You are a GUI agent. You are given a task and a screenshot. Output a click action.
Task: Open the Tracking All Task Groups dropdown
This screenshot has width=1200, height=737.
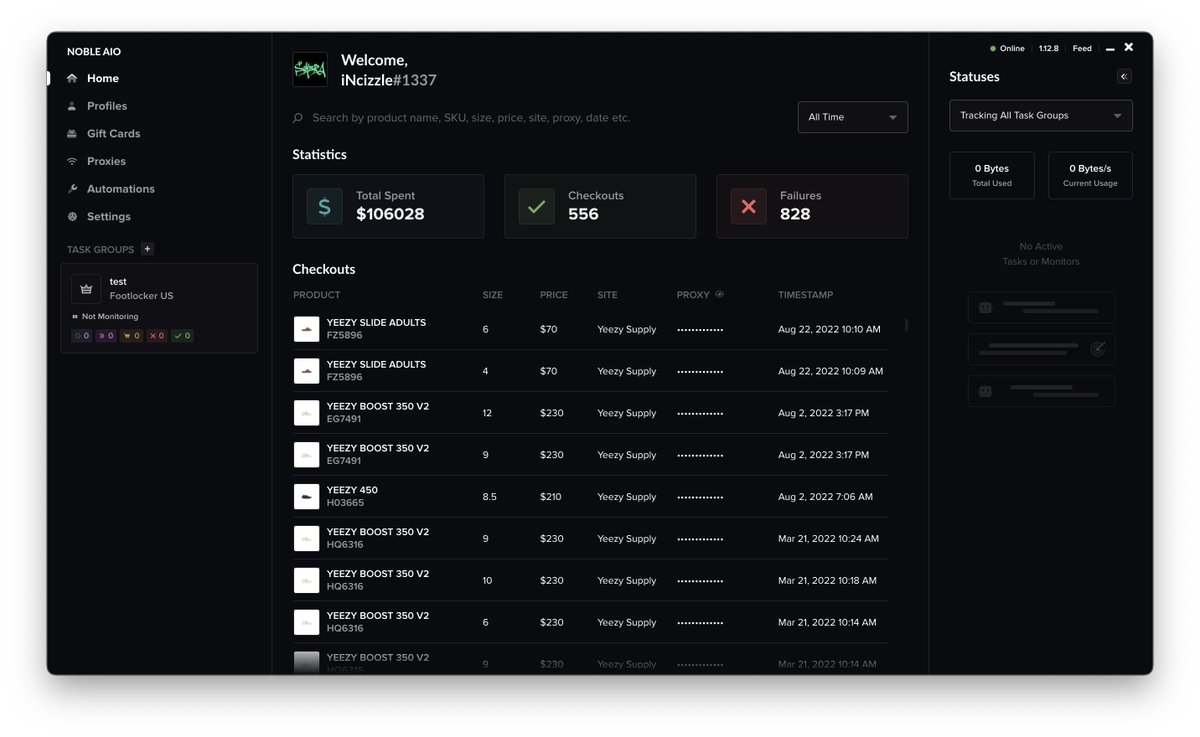tap(1041, 116)
